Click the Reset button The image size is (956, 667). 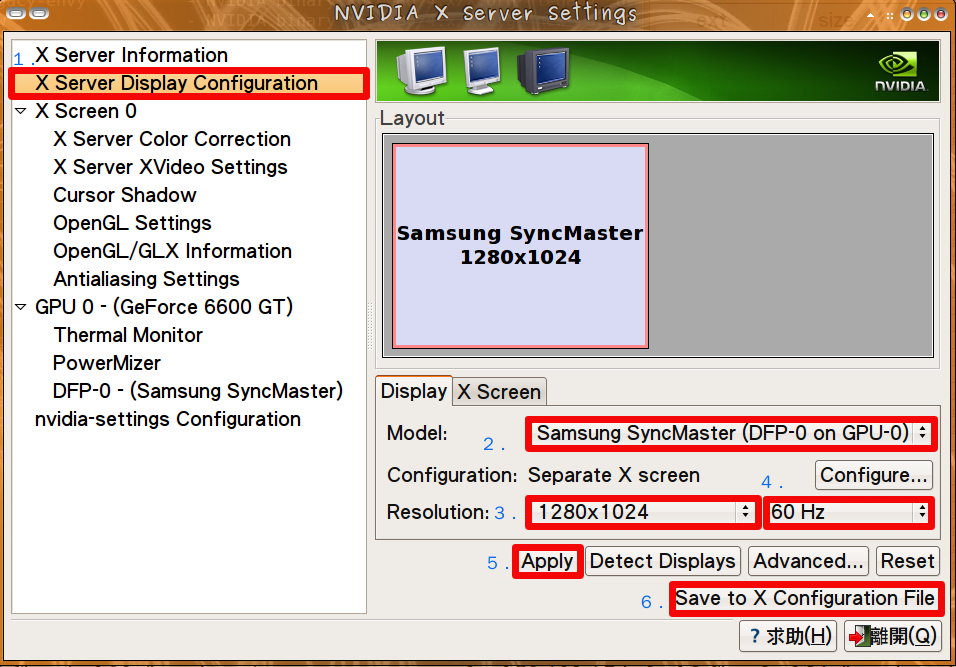coord(907,561)
